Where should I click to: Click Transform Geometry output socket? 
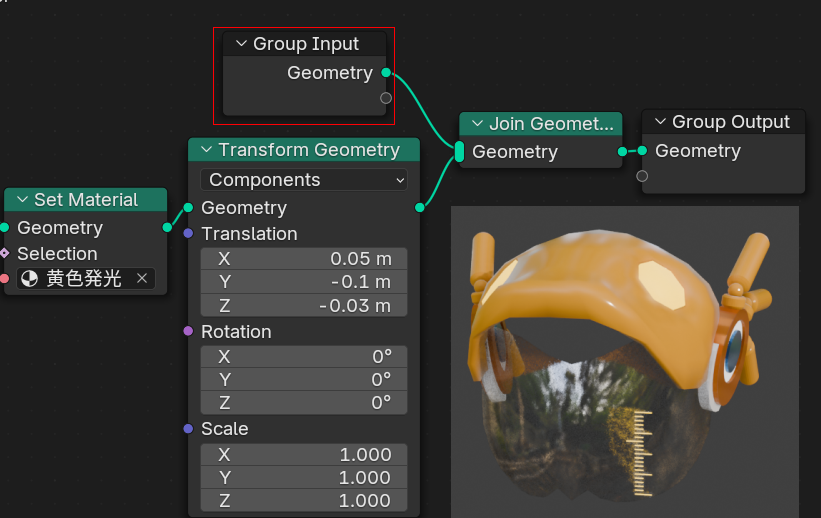tap(419, 208)
